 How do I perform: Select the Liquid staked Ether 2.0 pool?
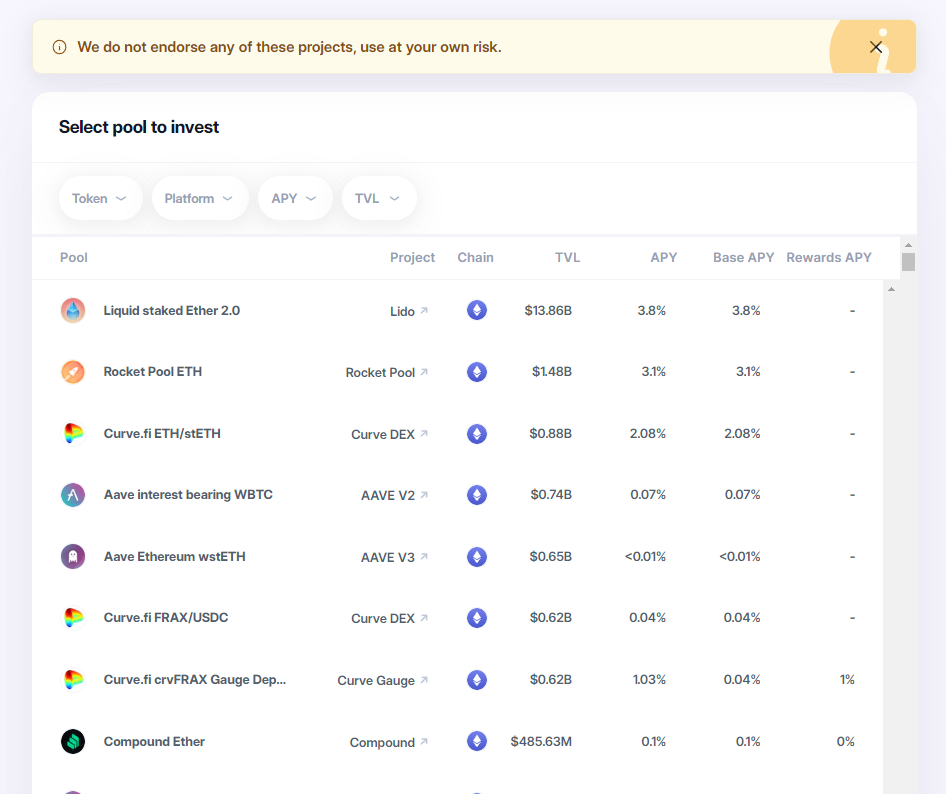(171, 311)
